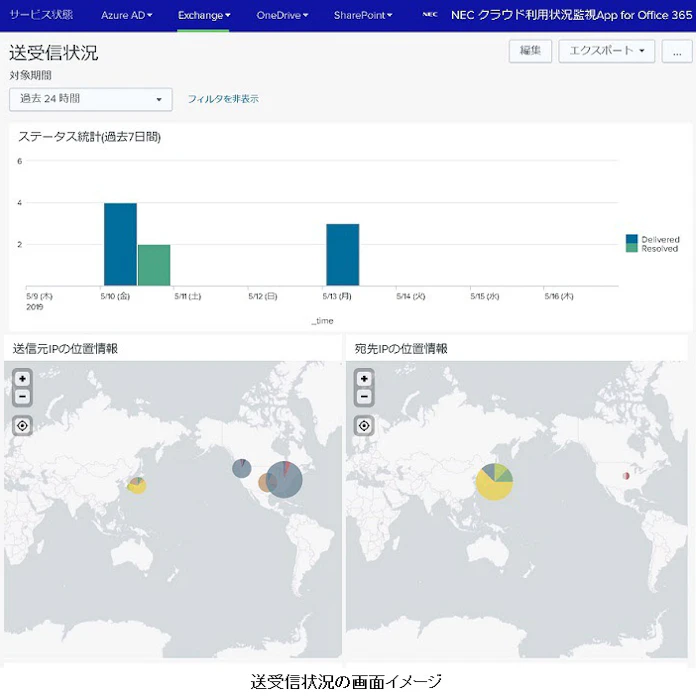696x696 pixels.
Task: Open the more options (...) button
Action: [x=677, y=51]
